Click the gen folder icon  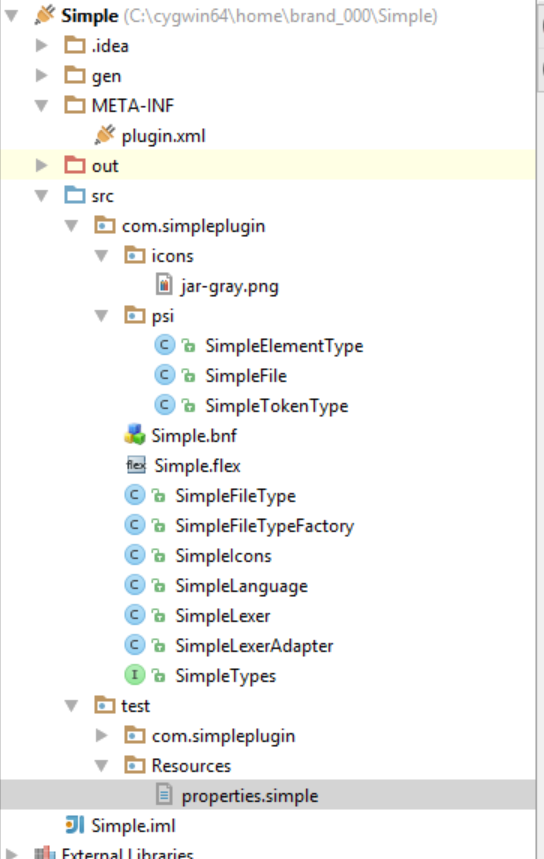click(75, 75)
